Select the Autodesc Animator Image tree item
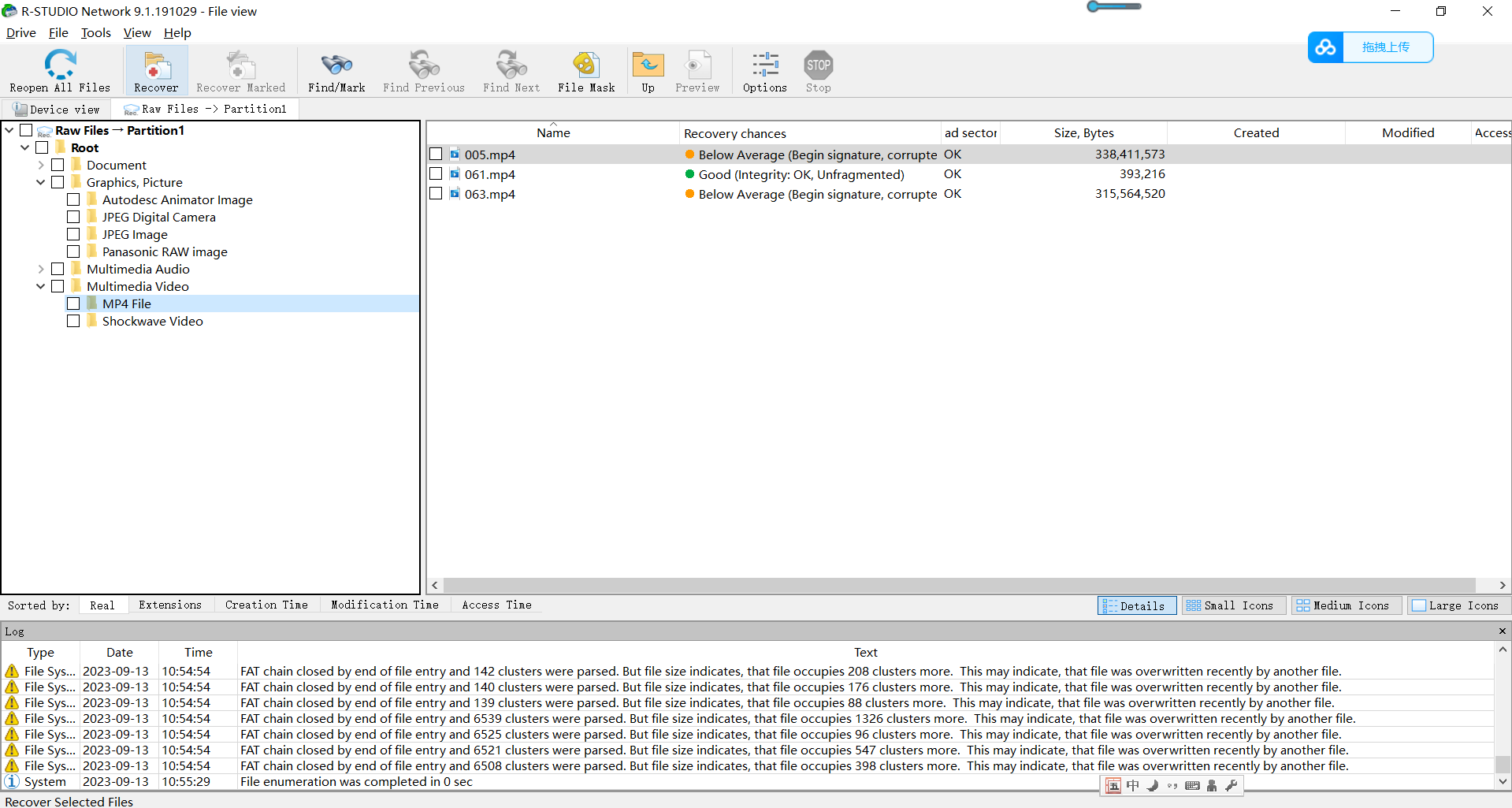1512x808 pixels. (177, 199)
